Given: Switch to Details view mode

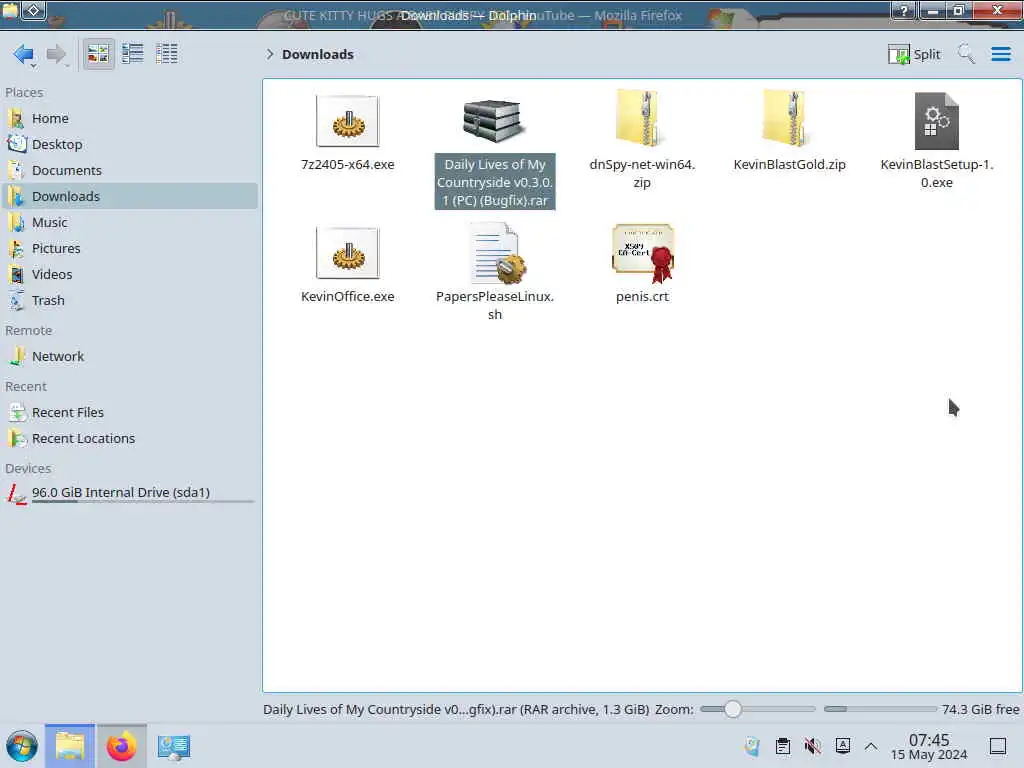Looking at the screenshot, I should pyautogui.click(x=167, y=54).
